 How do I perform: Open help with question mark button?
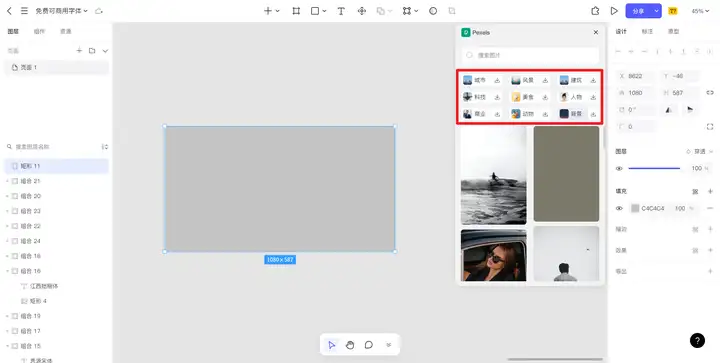[x=697, y=340]
